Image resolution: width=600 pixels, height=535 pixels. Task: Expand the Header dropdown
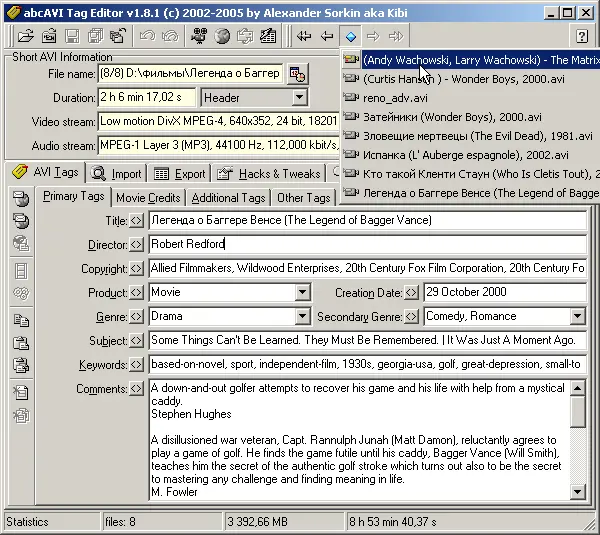pos(299,98)
